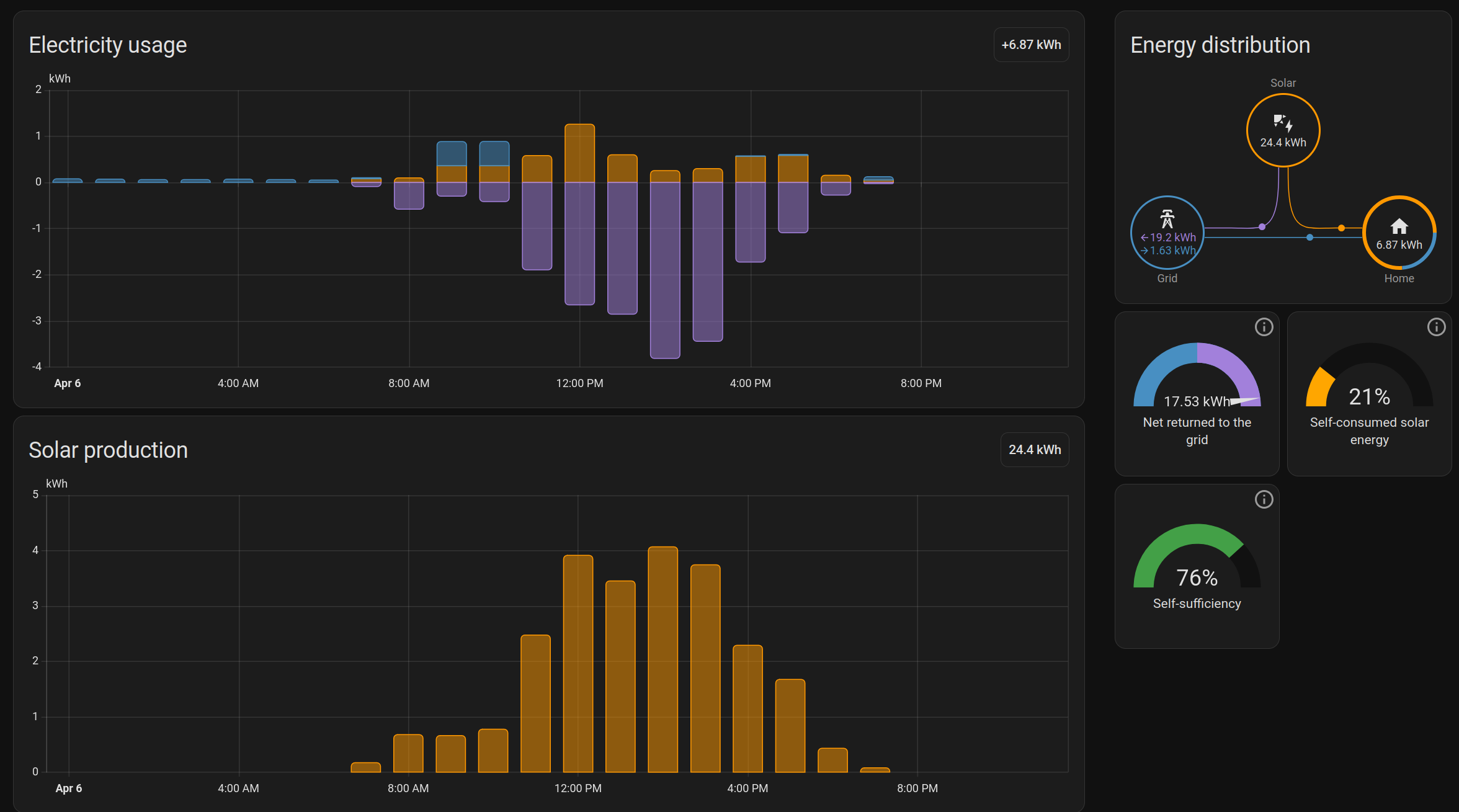Viewport: 1459px width, 812px height.
Task: Open info icon on Net returned card
Action: (1264, 327)
